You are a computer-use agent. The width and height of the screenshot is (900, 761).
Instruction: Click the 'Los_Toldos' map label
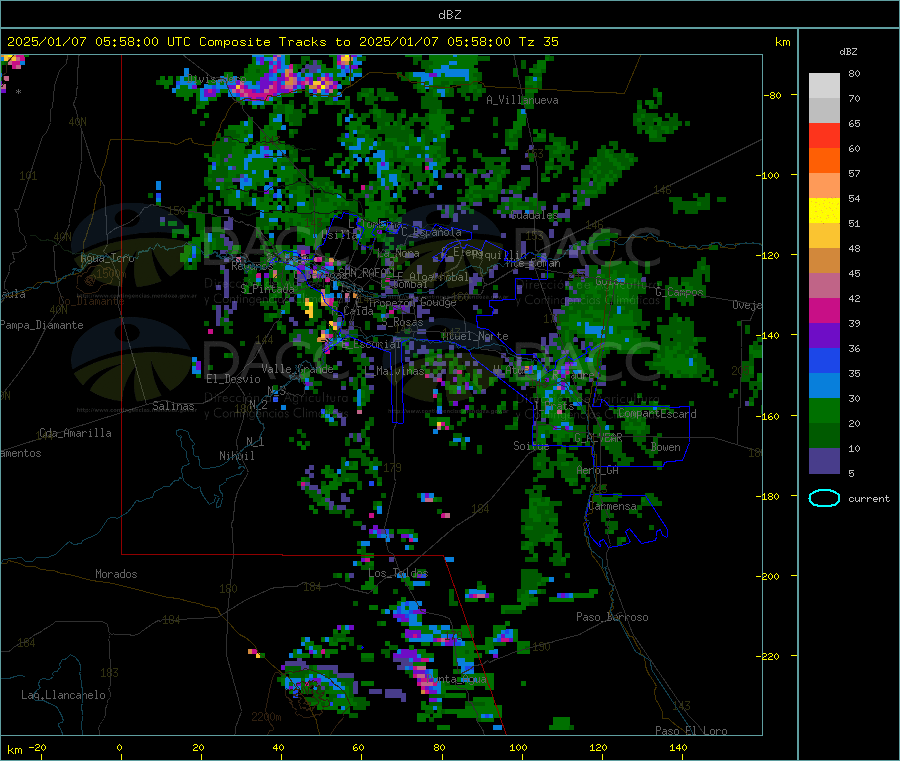pyautogui.click(x=398, y=573)
